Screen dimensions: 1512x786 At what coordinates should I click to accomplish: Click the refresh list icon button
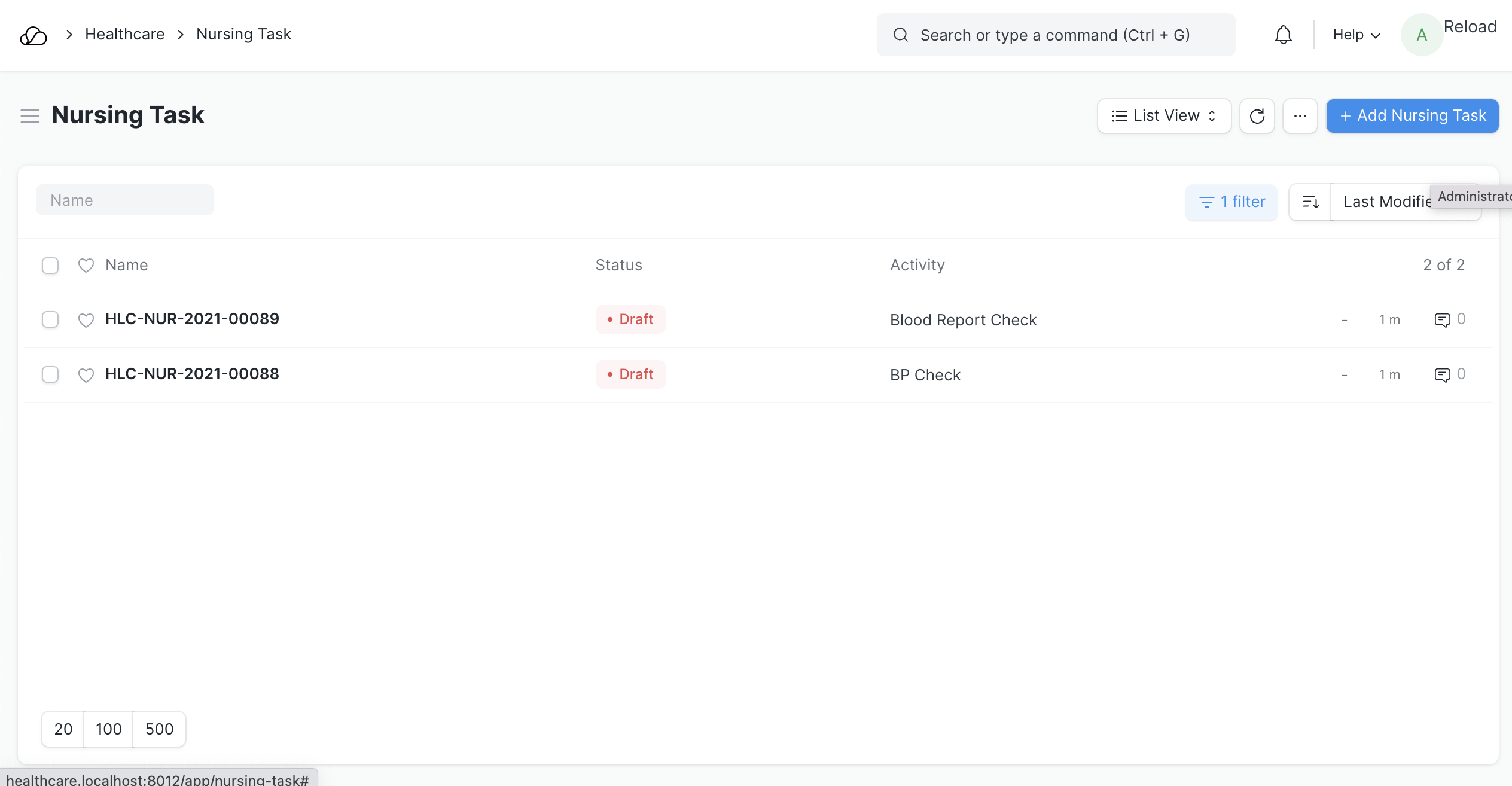[x=1257, y=115]
